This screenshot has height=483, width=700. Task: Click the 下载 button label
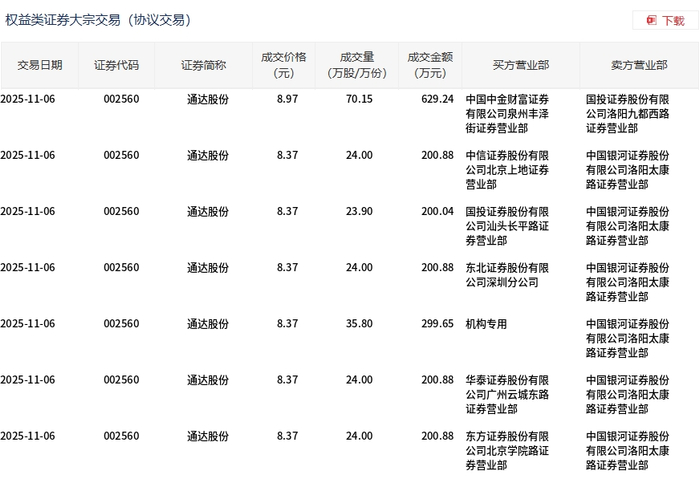pos(673,20)
